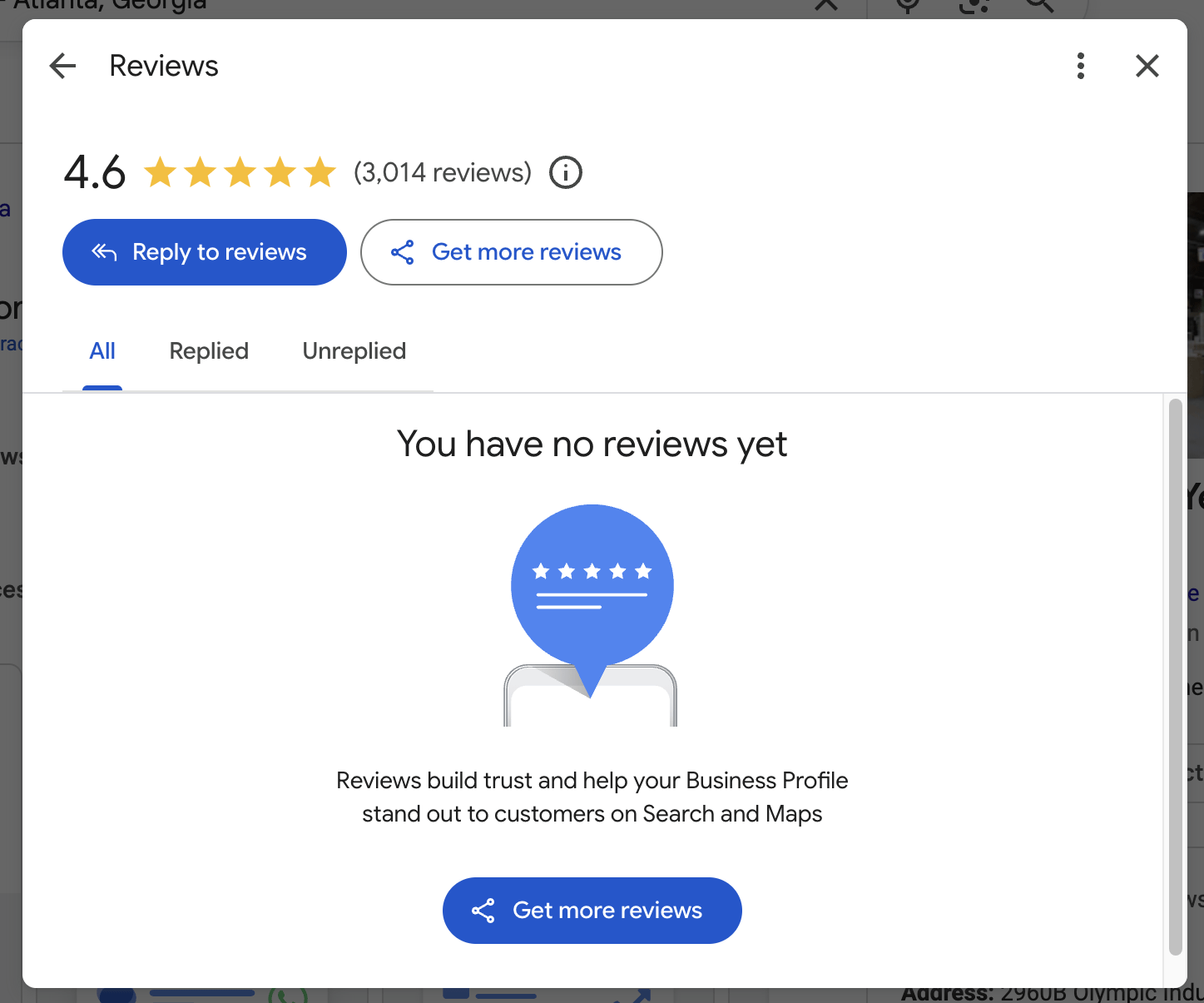Click the (3,014 reviews) count text
Screen dimensions: 1204x1003
(x=443, y=172)
